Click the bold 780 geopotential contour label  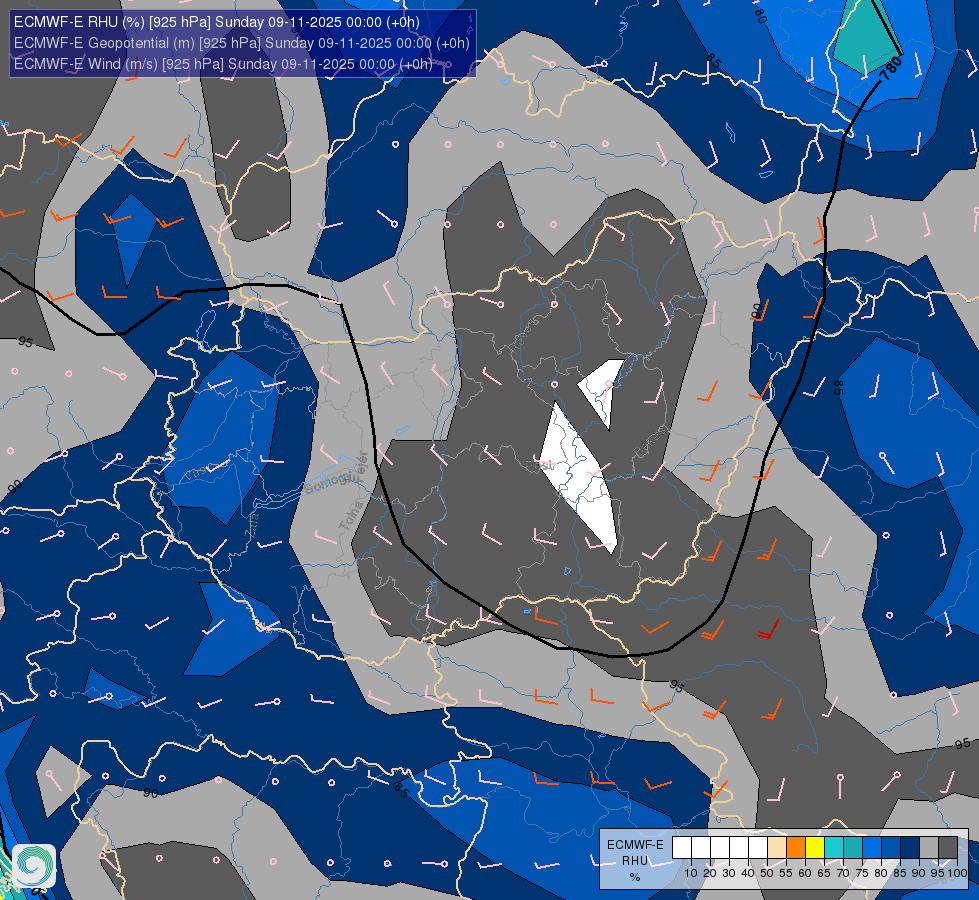(891, 69)
